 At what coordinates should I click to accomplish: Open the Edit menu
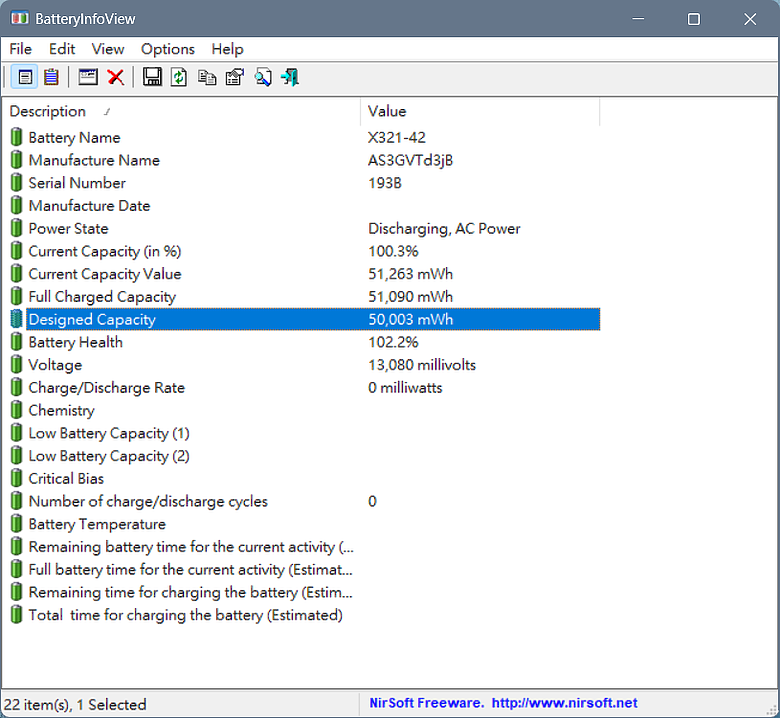click(62, 49)
